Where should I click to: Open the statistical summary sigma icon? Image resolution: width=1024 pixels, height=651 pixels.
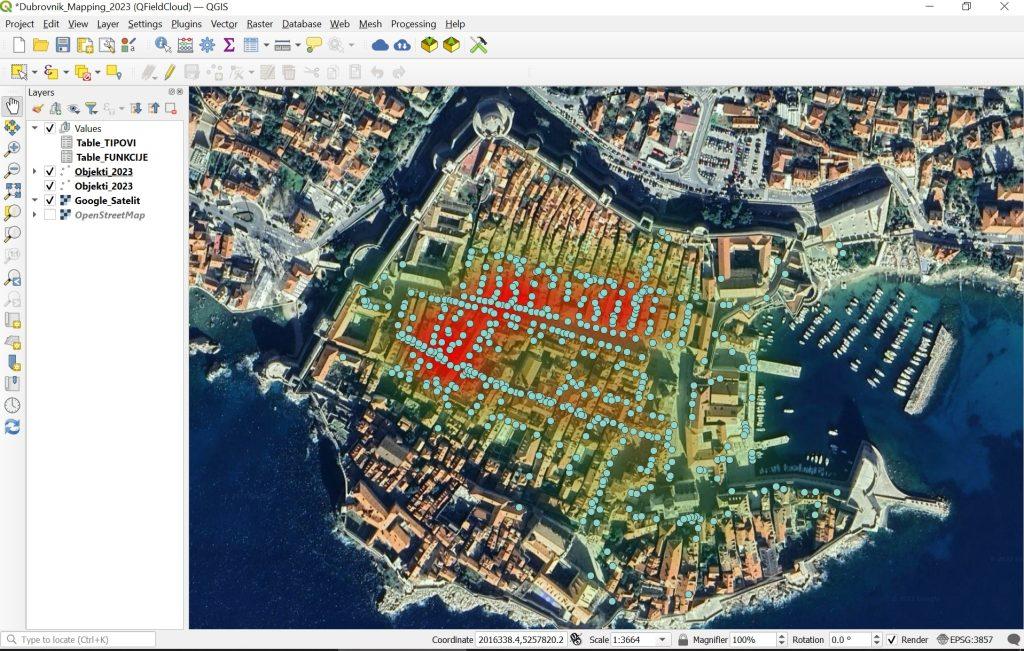point(229,45)
